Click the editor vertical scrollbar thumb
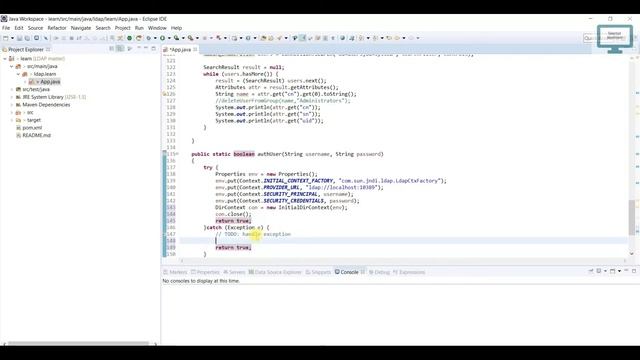This screenshot has width=640, height=360. 632,218
